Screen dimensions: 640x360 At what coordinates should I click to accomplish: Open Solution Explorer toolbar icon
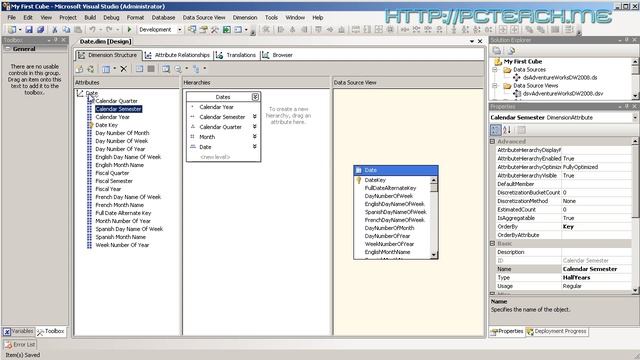pyautogui.click(x=192, y=30)
